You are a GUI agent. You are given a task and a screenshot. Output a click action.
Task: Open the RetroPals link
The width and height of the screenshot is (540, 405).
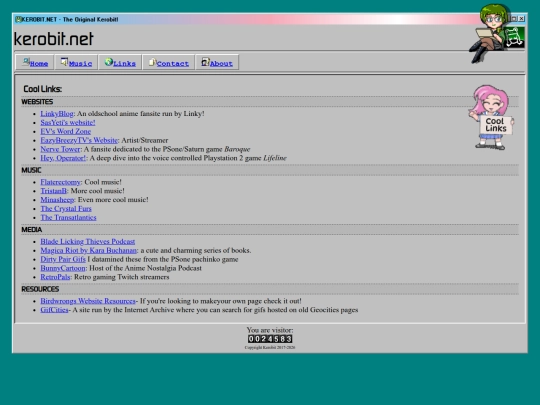(55, 278)
